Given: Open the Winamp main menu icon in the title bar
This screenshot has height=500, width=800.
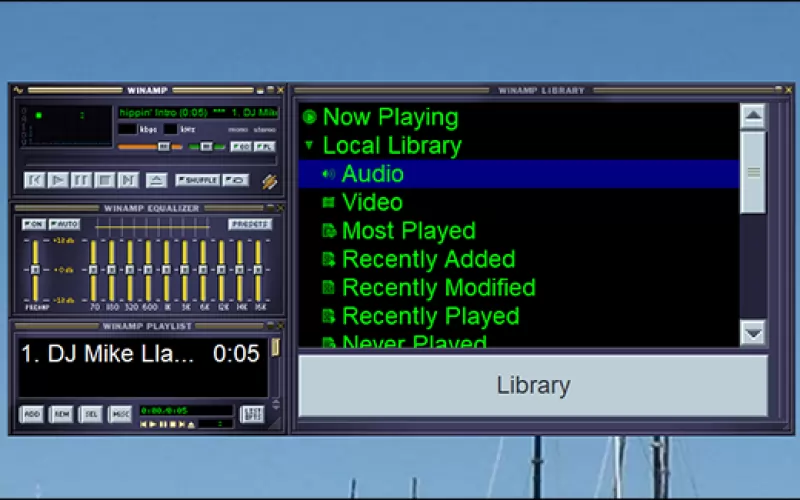Looking at the screenshot, I should 18,90.
